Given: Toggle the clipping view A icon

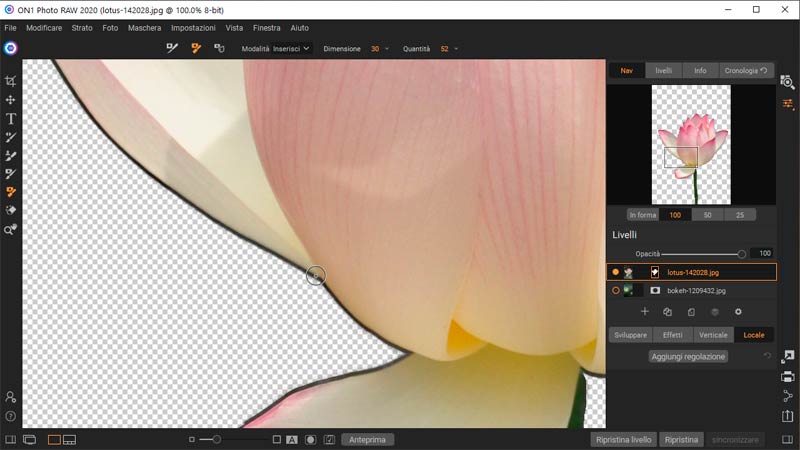Looking at the screenshot, I should (x=292, y=439).
